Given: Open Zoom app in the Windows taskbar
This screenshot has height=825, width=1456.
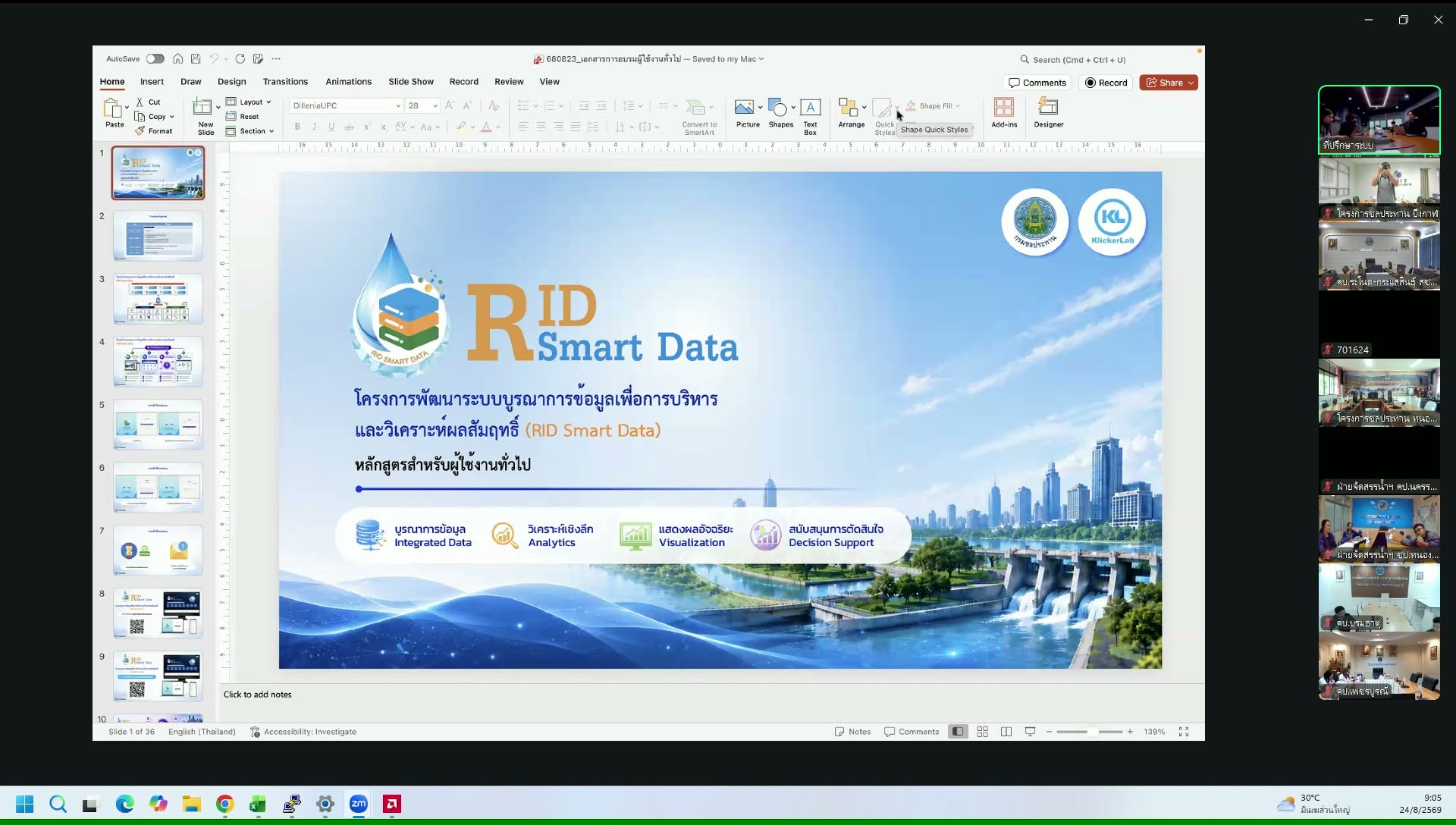Looking at the screenshot, I should [x=359, y=804].
